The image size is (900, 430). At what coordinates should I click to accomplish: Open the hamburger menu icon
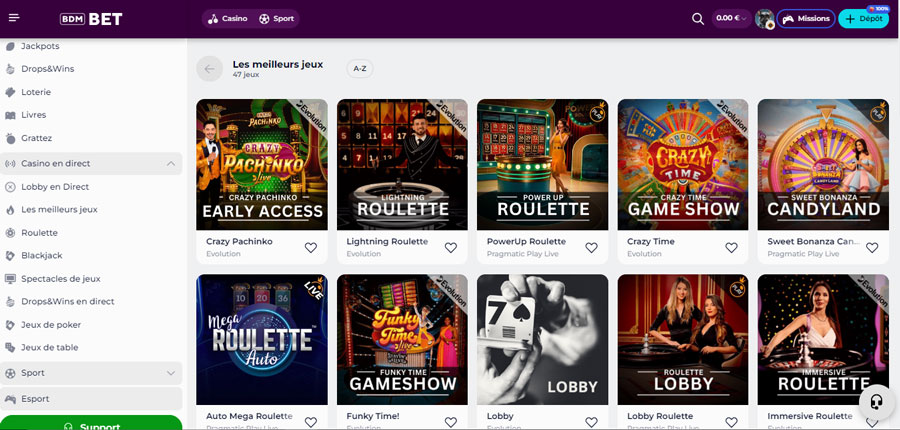pyautogui.click(x=14, y=18)
